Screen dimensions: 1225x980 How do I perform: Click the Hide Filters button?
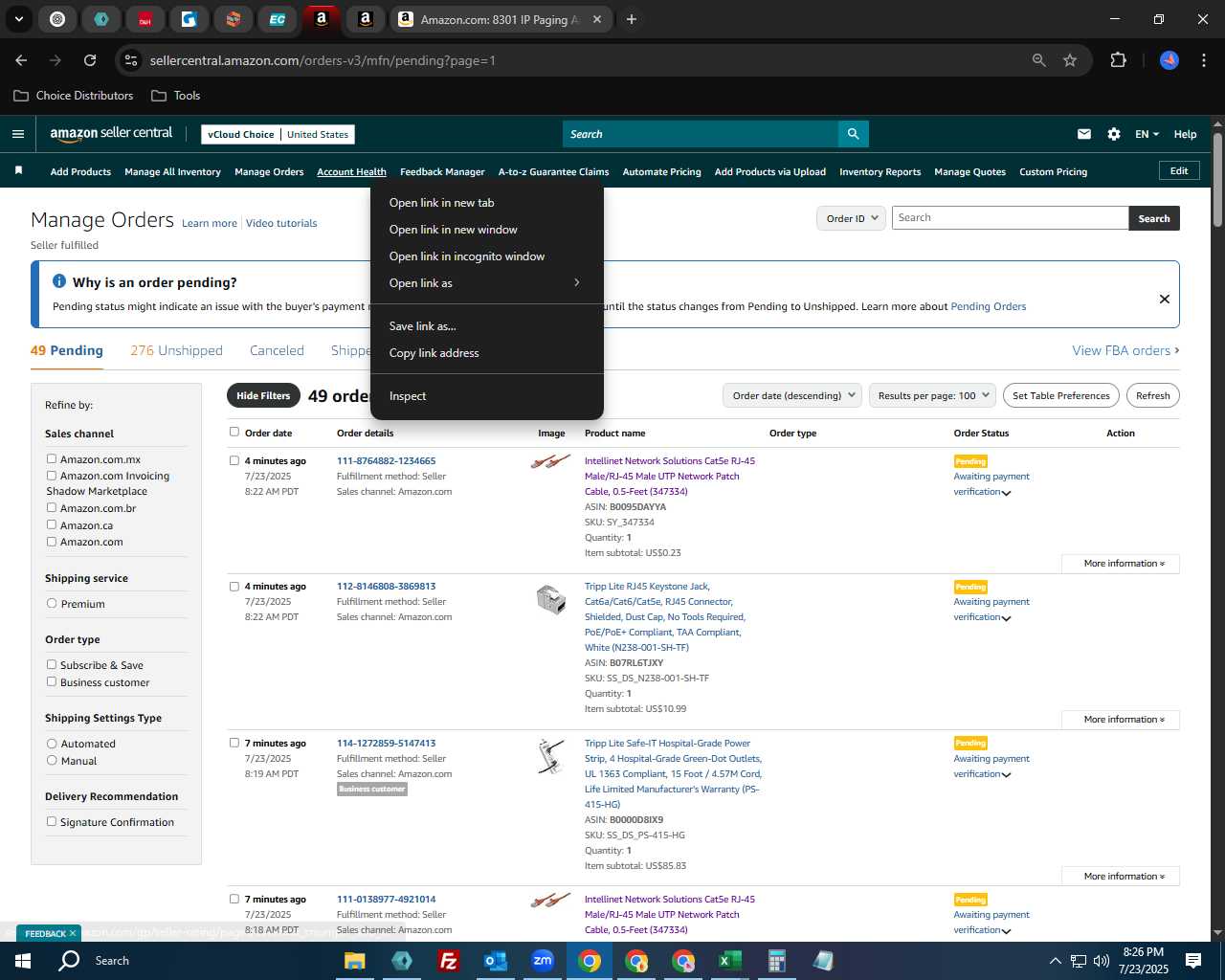pyautogui.click(x=263, y=395)
